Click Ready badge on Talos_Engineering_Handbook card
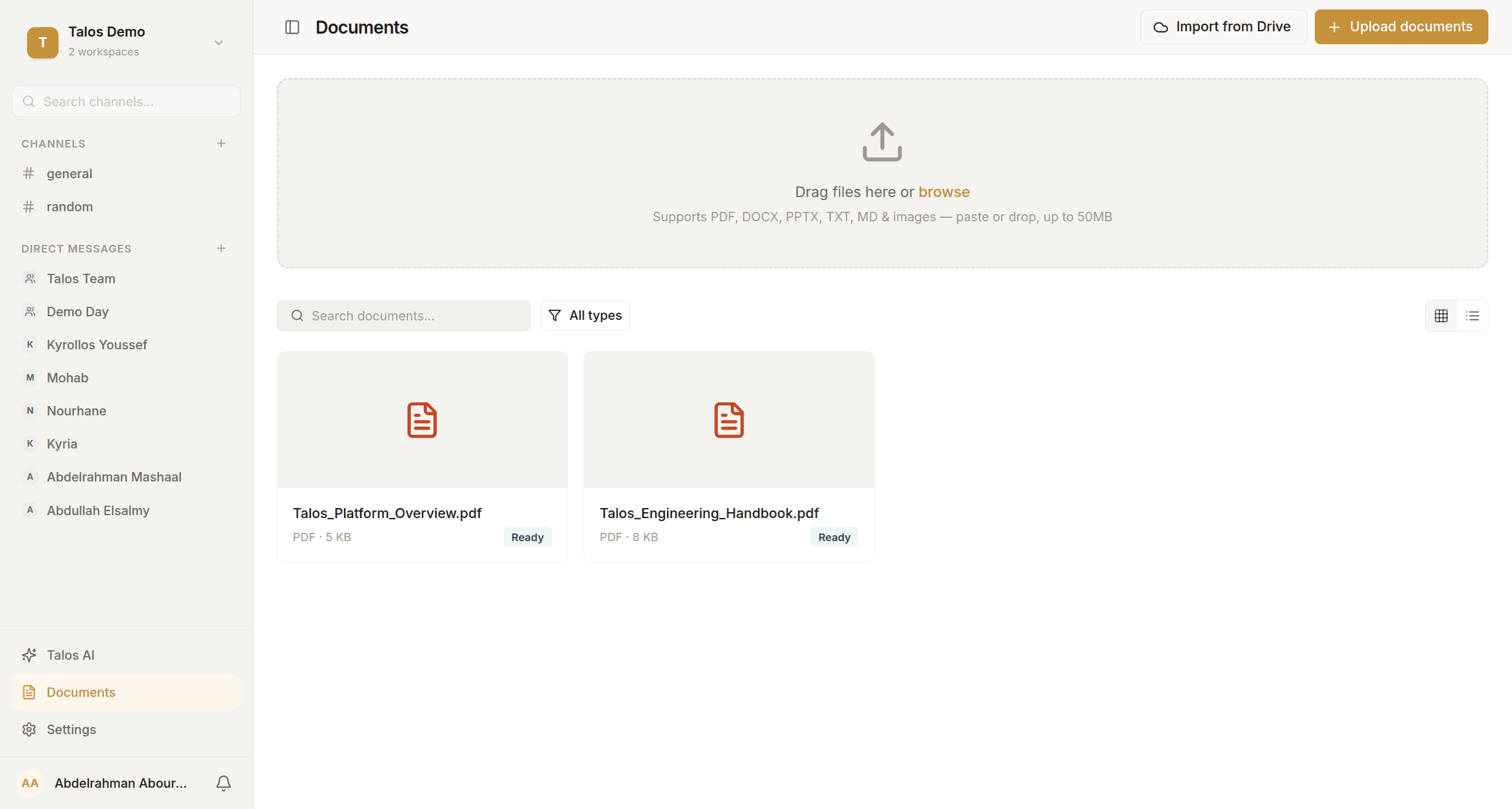 (834, 537)
